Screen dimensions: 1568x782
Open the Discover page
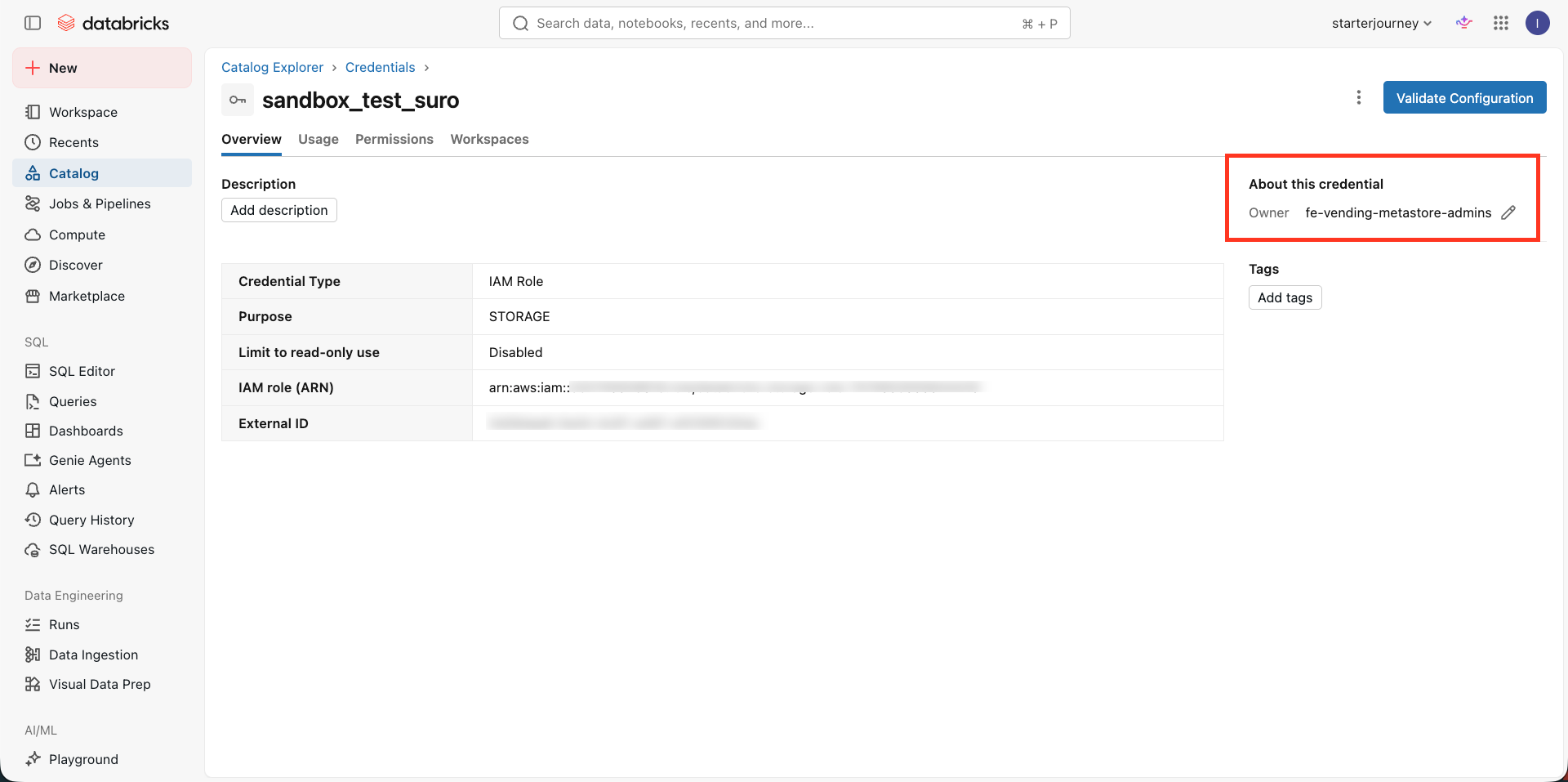coord(102,265)
